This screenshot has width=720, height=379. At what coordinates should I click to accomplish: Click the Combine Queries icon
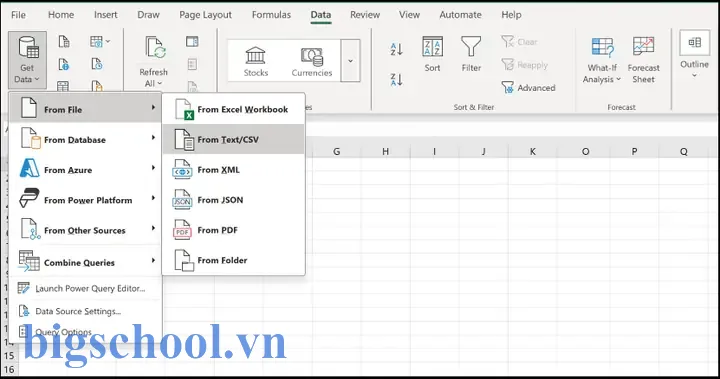(x=29, y=261)
